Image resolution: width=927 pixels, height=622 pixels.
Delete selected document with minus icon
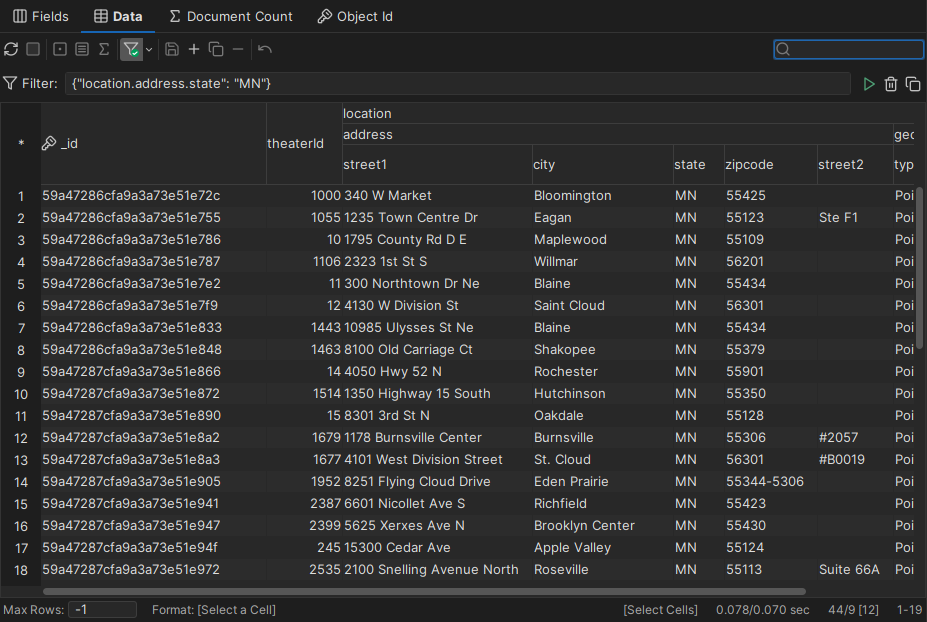[x=238, y=49]
